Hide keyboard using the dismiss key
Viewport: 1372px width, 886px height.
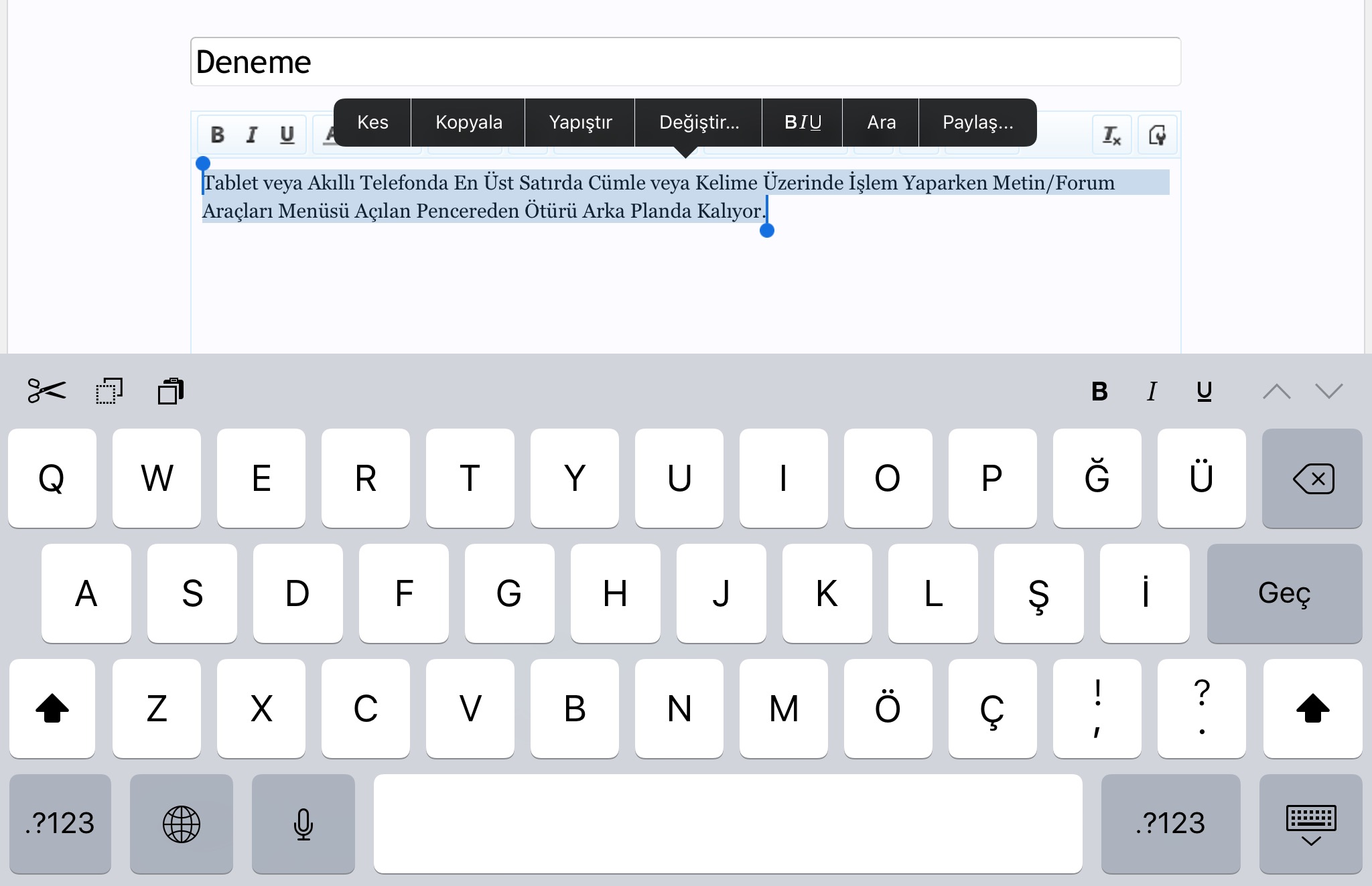pos(1310,824)
